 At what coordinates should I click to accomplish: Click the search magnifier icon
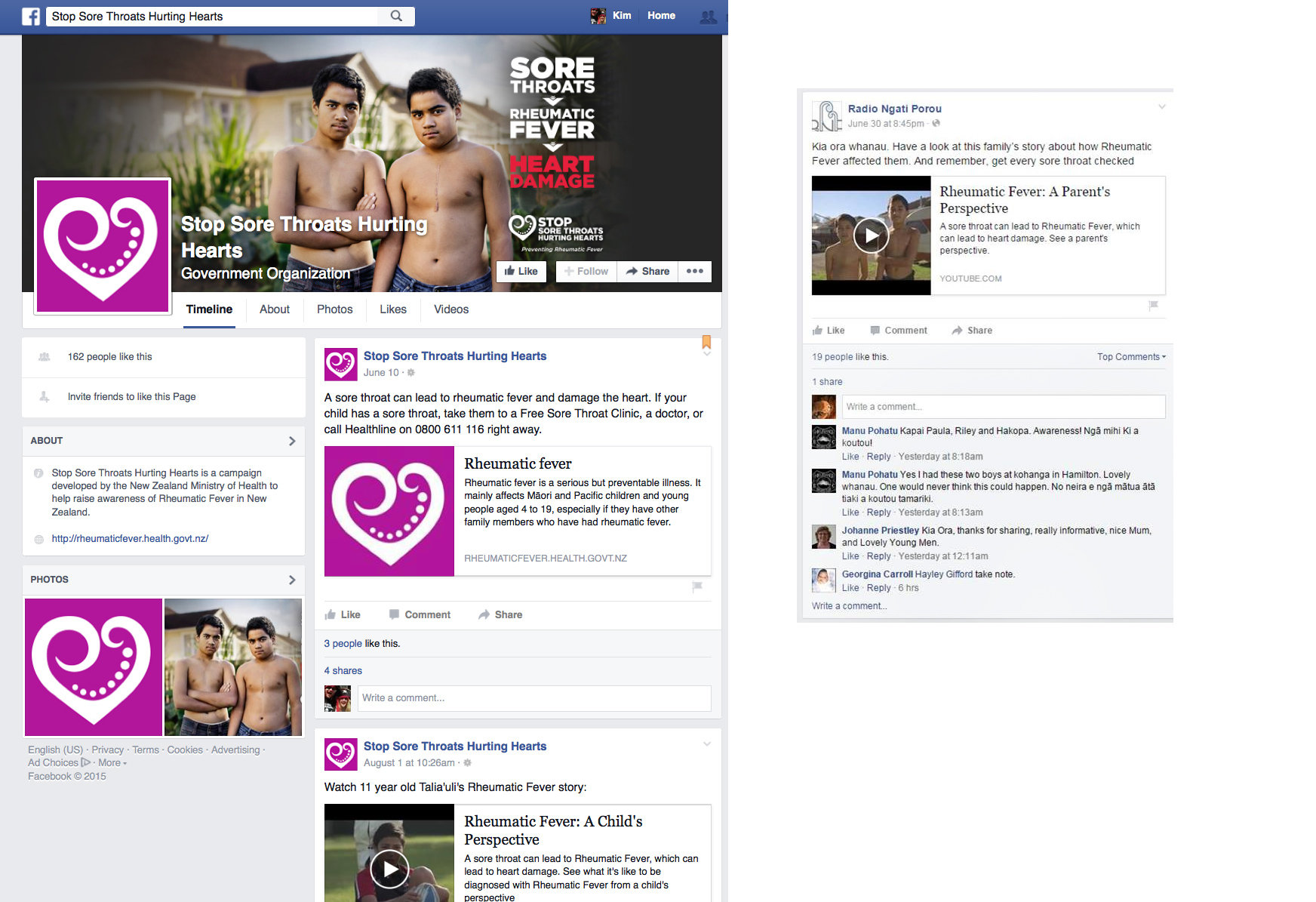(396, 16)
